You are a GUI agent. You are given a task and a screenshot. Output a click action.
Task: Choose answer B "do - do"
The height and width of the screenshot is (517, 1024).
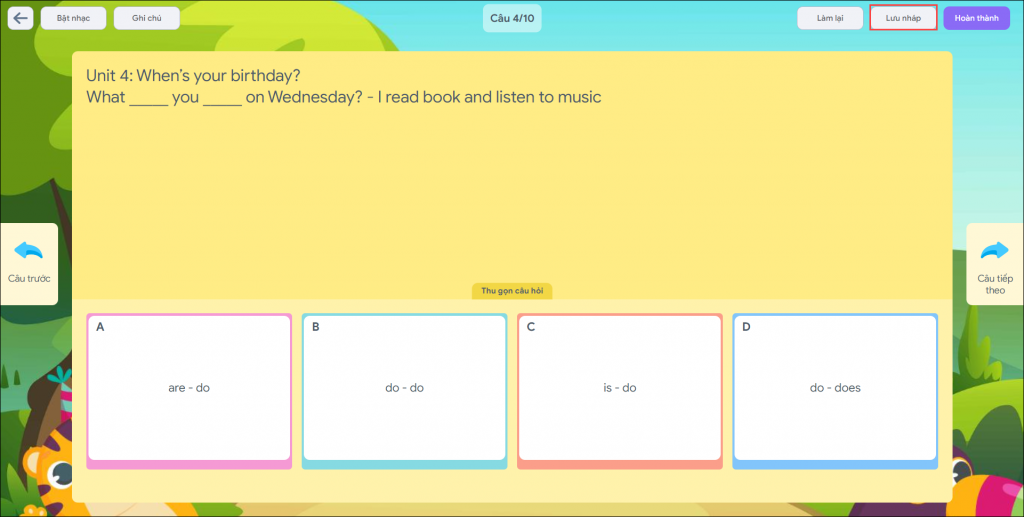coord(404,388)
